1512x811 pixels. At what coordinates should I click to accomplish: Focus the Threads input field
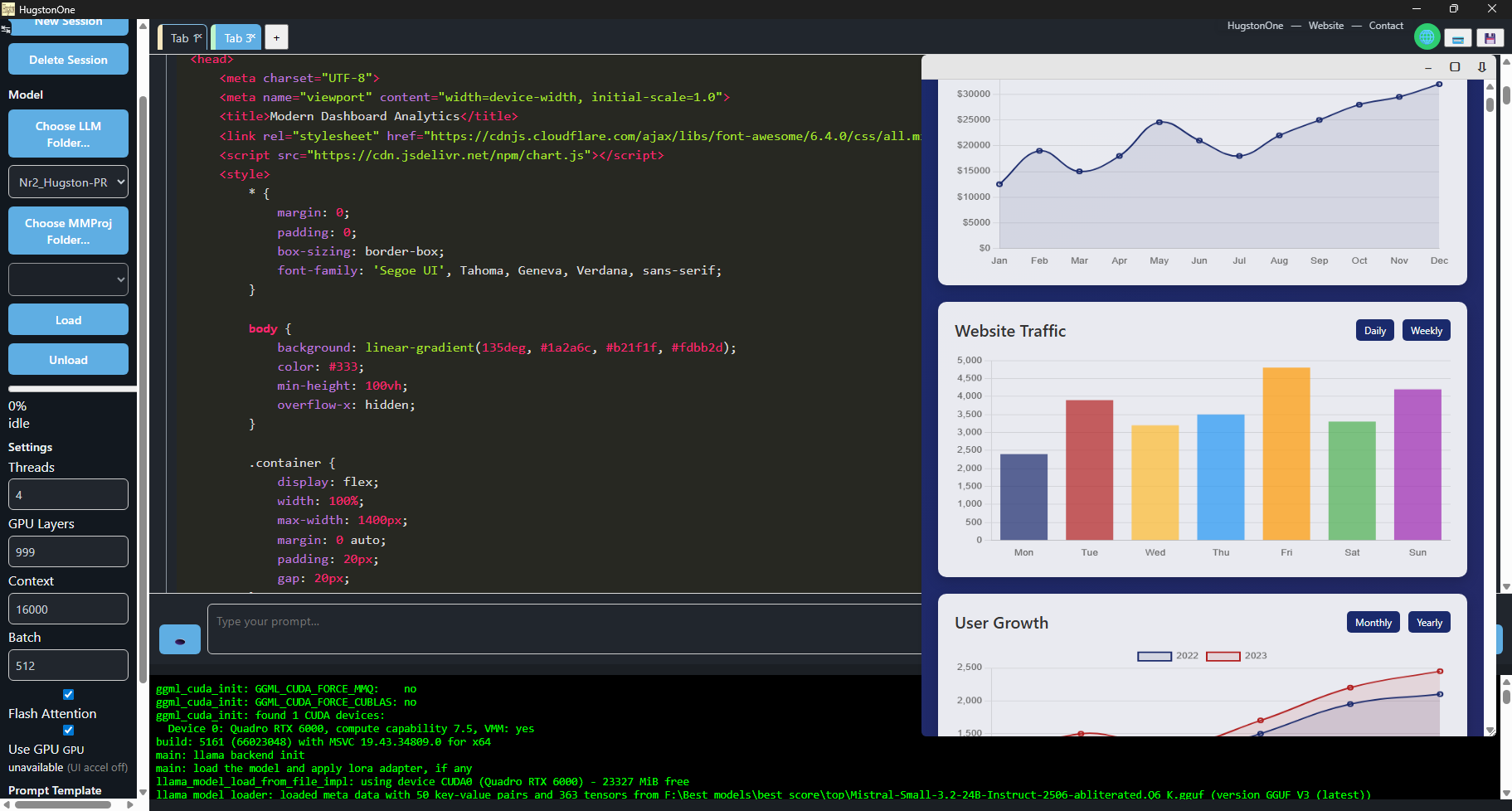pos(68,494)
